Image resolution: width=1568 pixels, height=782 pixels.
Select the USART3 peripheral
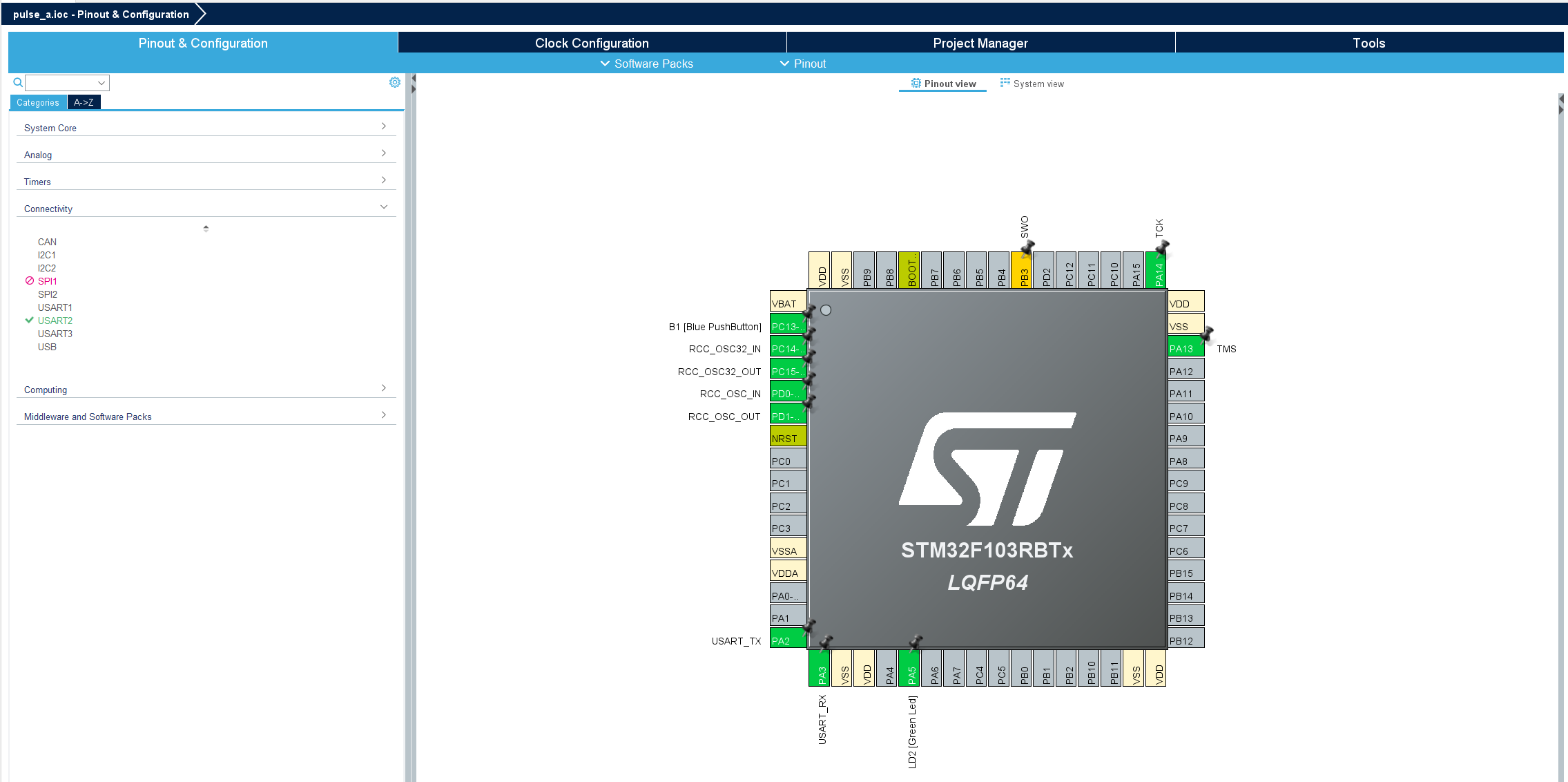click(55, 334)
